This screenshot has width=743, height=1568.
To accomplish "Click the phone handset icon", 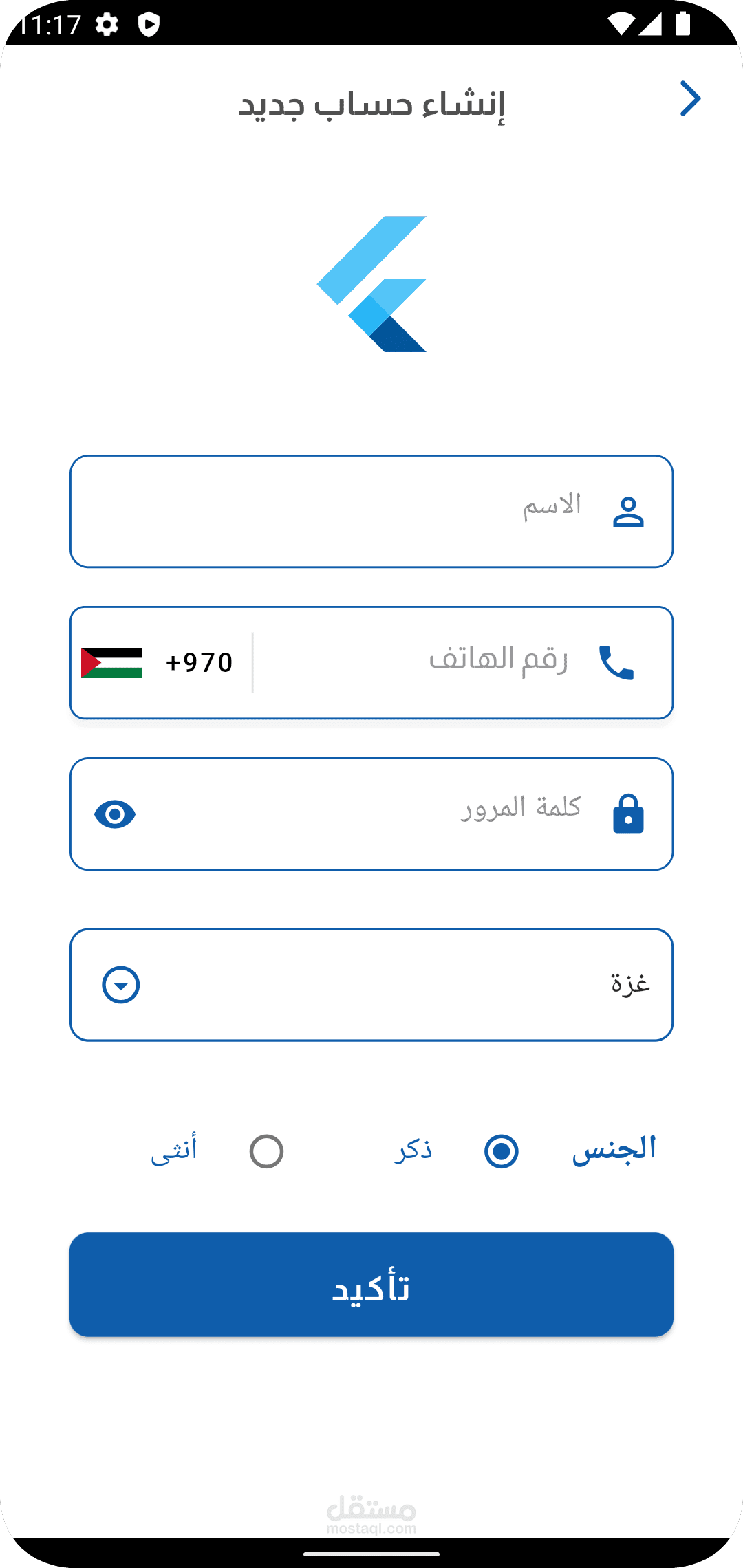I will click(616, 663).
